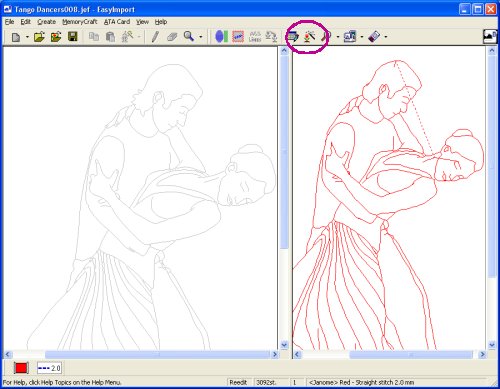Open the dropdown arrow beside New icon

[27, 37]
